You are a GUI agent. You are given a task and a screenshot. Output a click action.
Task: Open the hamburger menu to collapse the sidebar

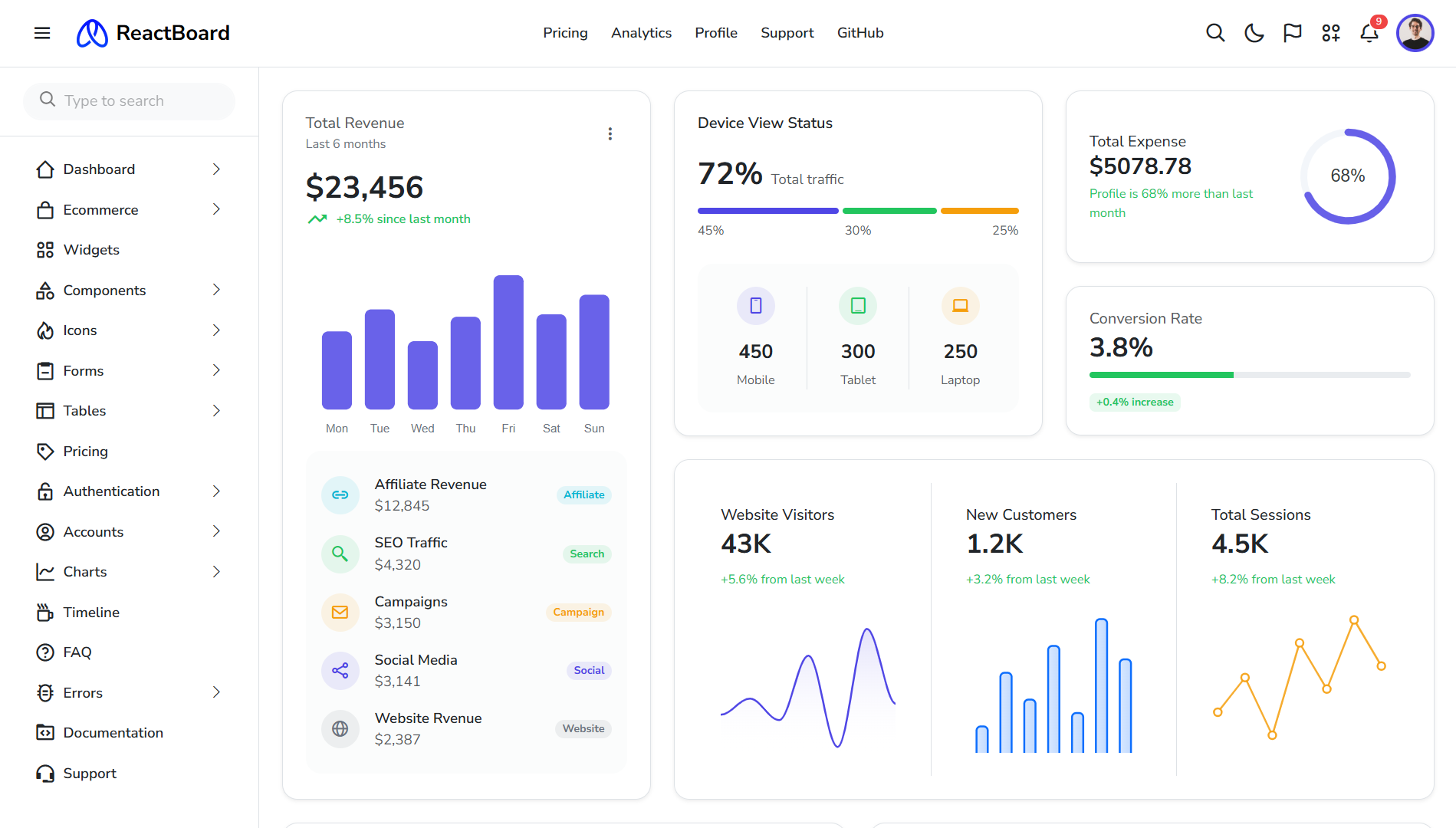42,33
